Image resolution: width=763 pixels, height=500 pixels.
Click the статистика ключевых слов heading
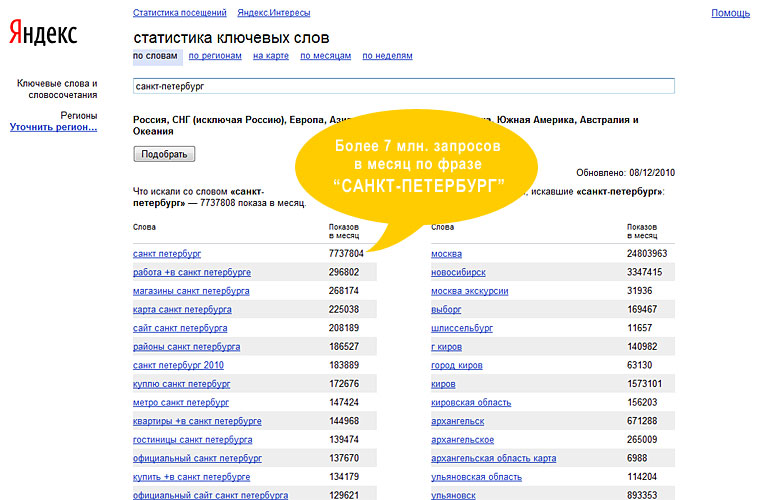click(x=231, y=37)
